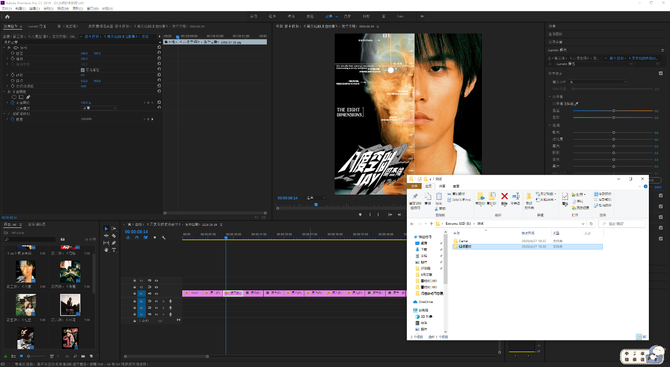This screenshot has height=367, width=670.
Task: Select the Hand tool
Action: coord(106,250)
